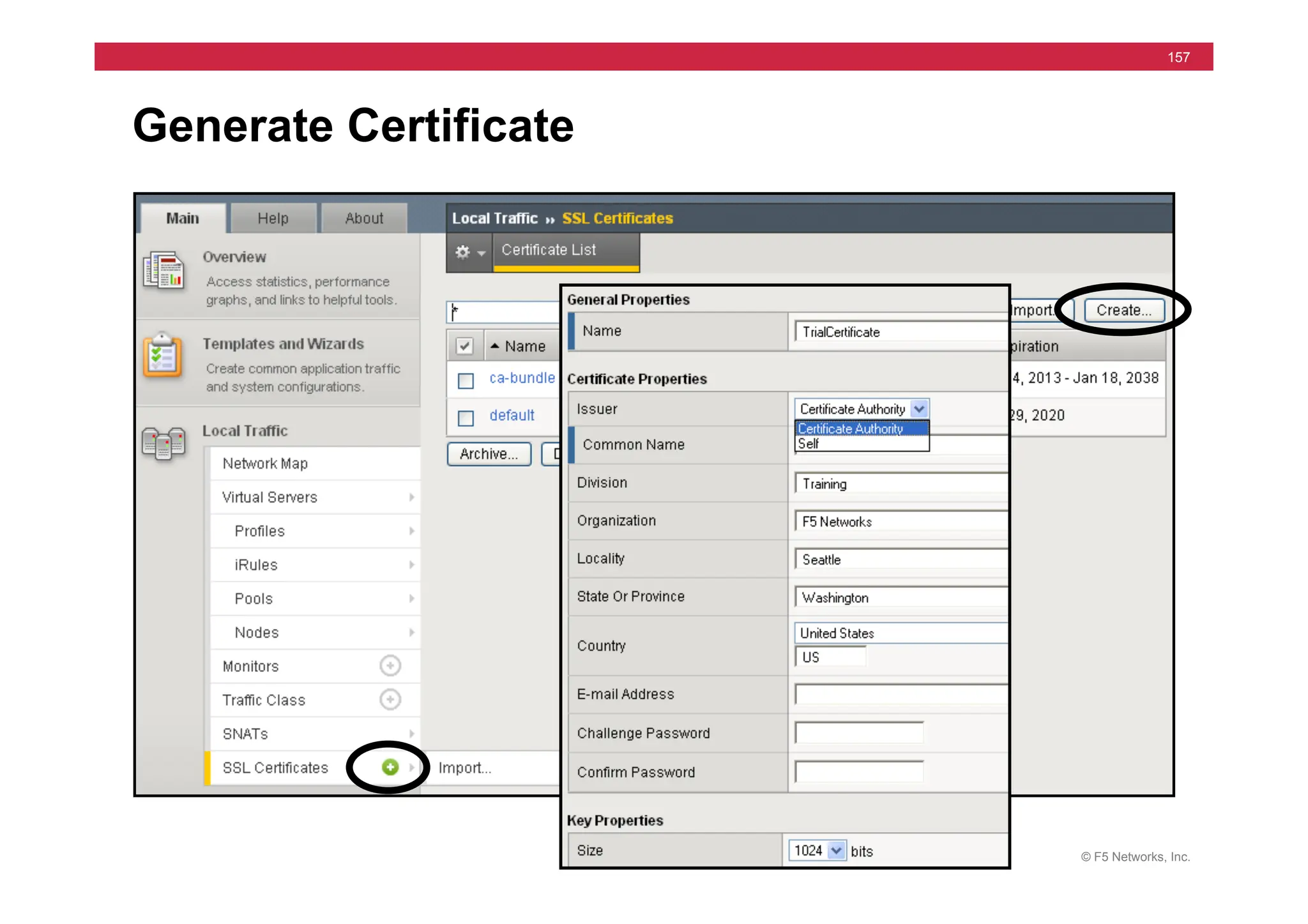Click the E-mail Address input field

[x=901, y=694]
